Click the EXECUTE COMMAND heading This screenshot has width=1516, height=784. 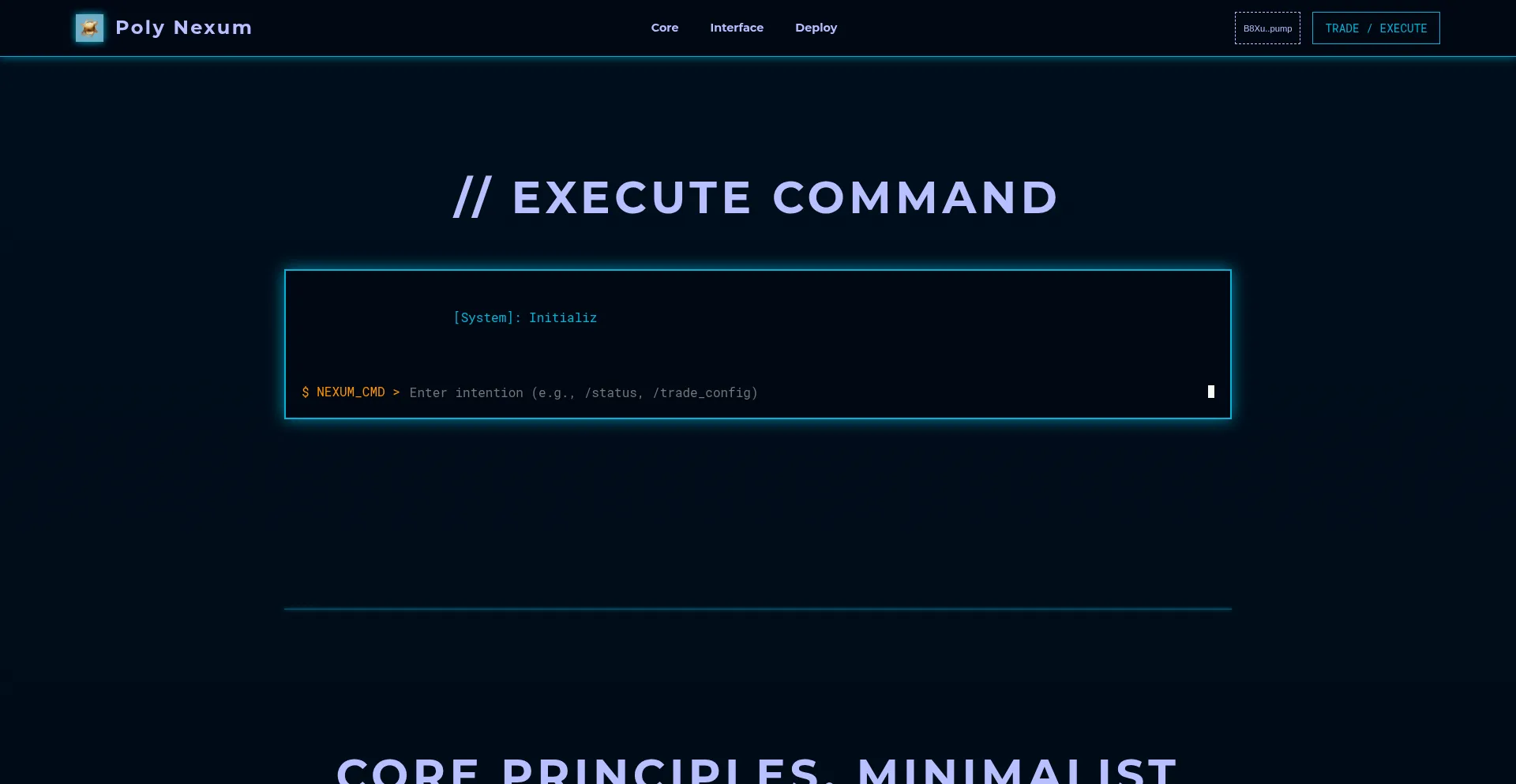click(756, 197)
